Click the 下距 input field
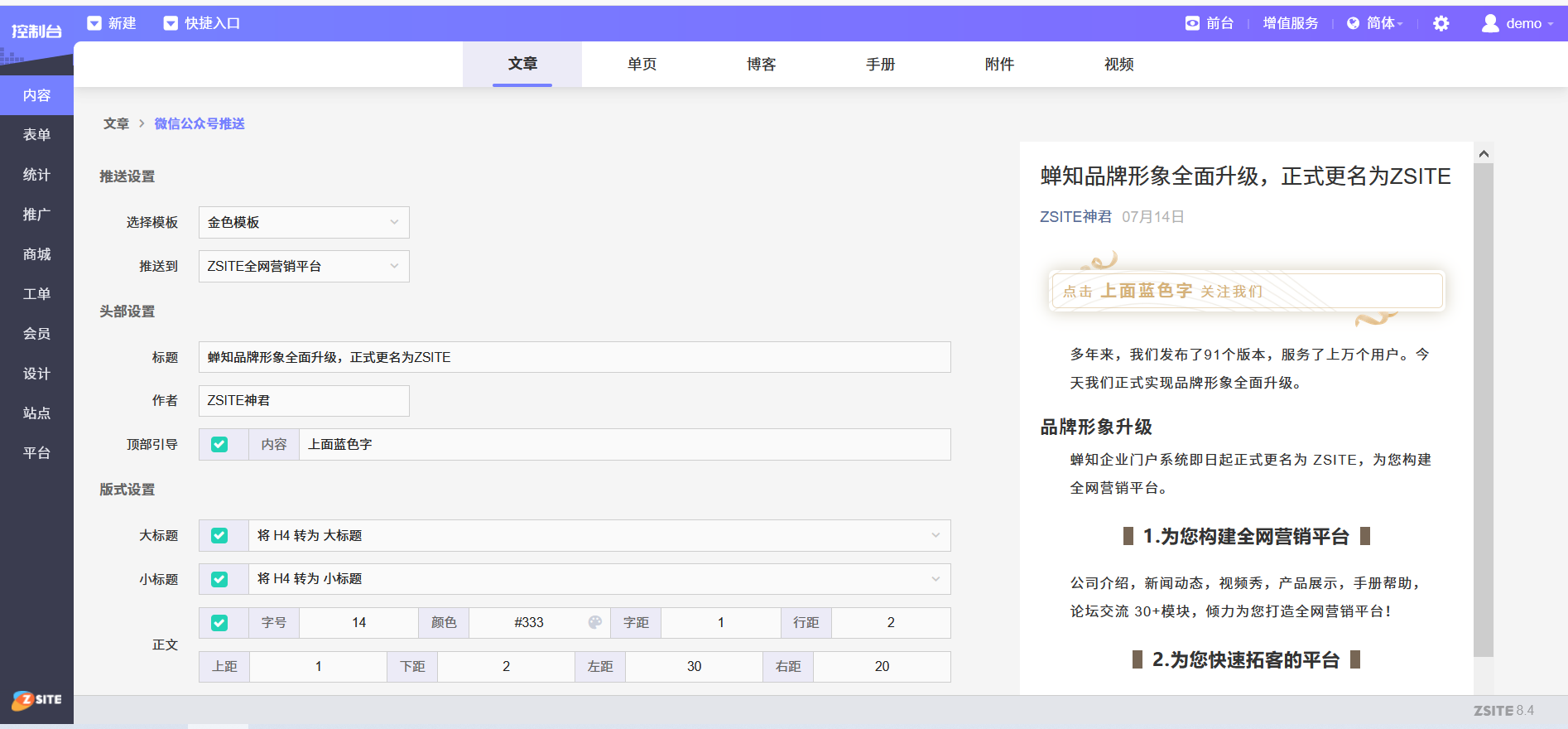1568x729 pixels. (506, 666)
